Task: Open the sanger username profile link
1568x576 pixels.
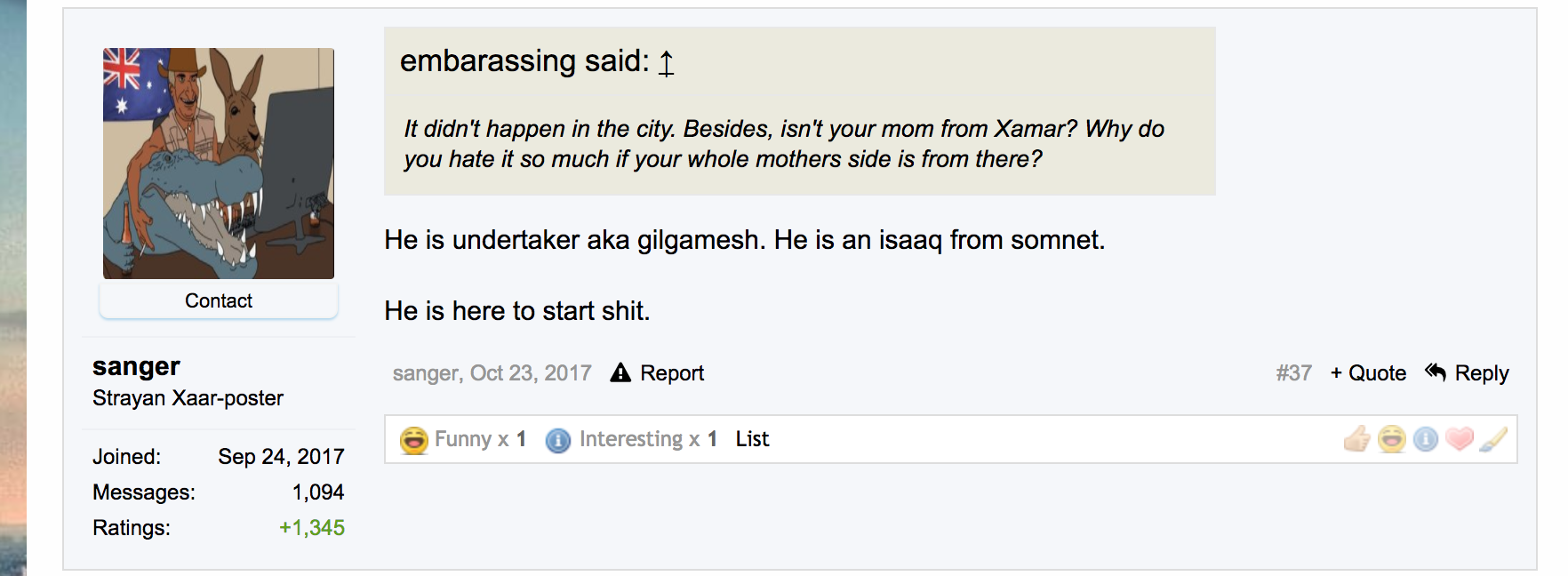Action: click(136, 366)
